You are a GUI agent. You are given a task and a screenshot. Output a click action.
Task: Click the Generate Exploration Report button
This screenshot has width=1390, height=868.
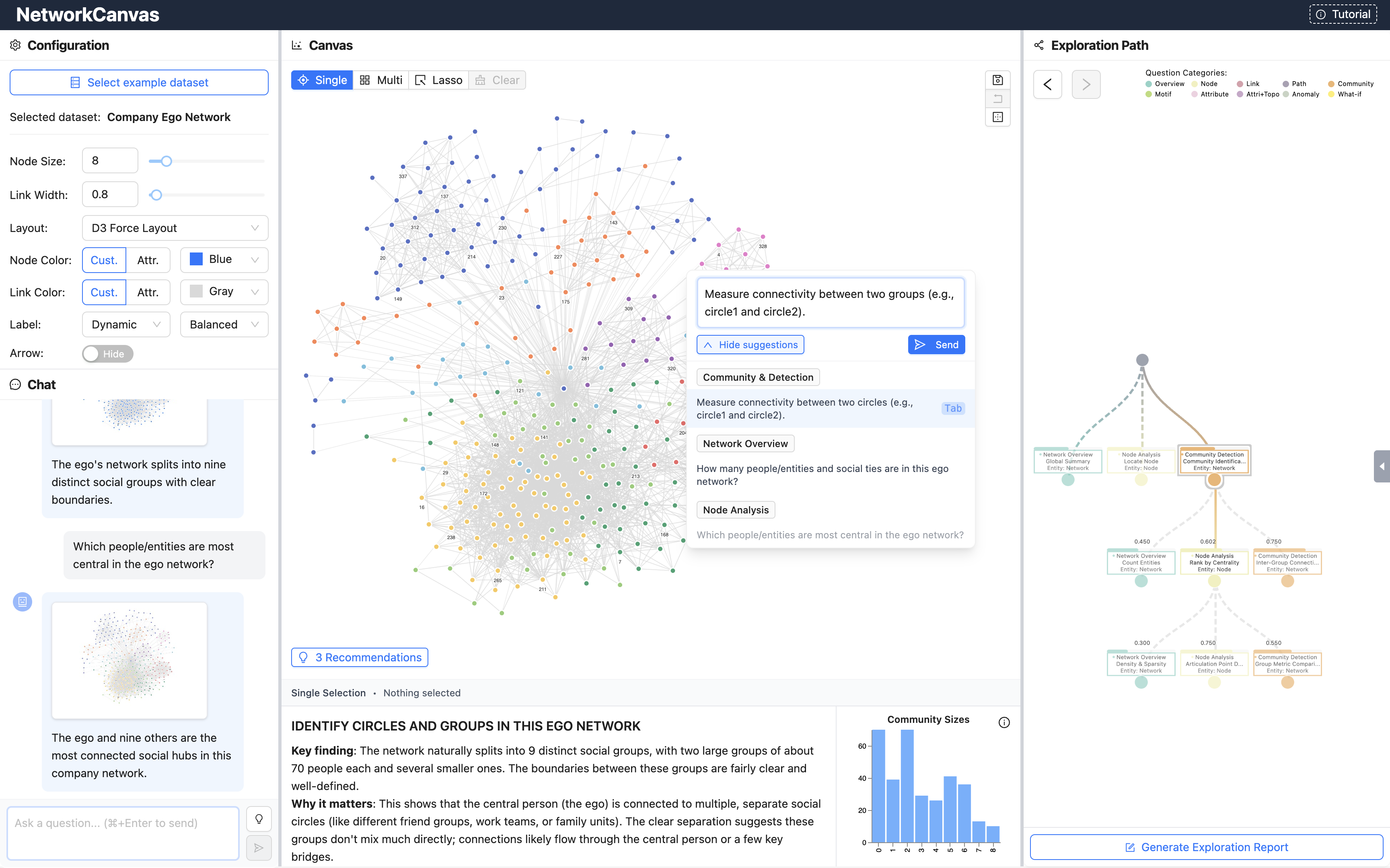[x=1206, y=847]
